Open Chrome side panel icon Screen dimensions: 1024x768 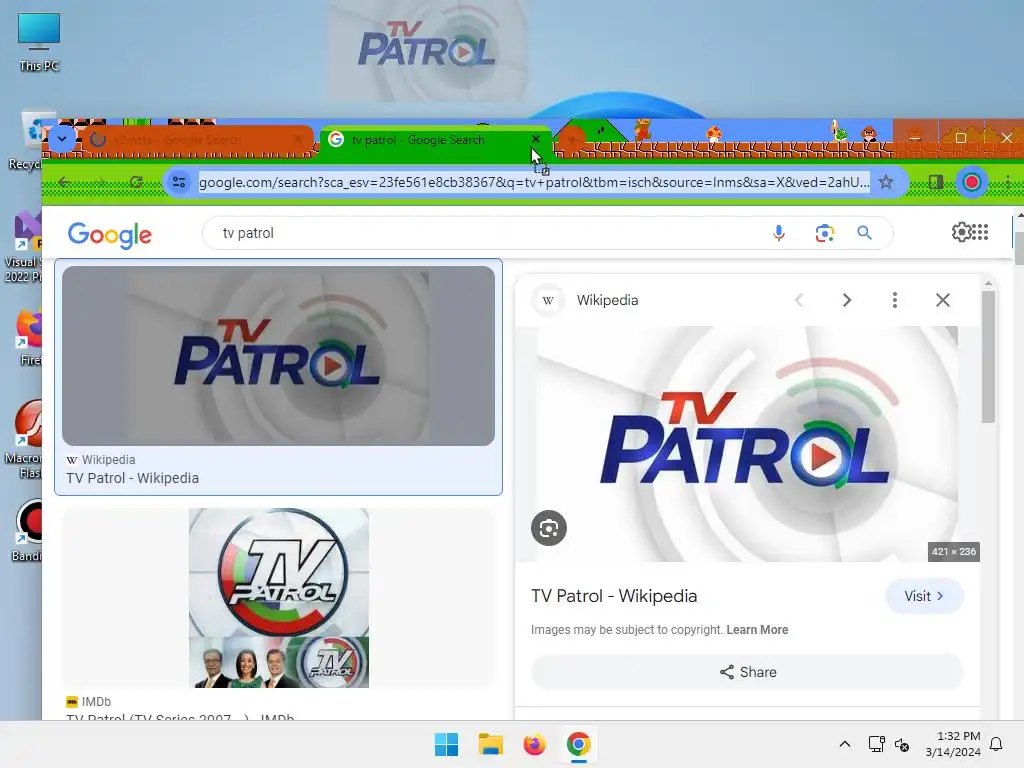936,182
